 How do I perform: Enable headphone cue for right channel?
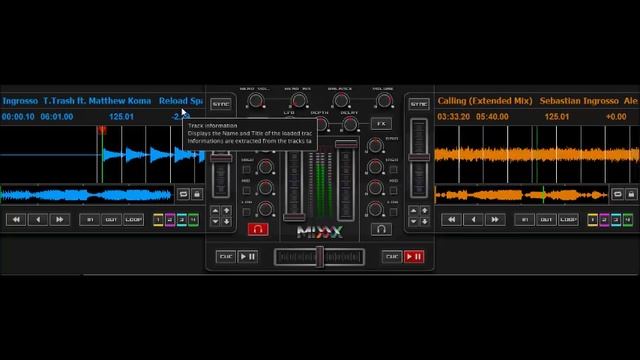click(381, 229)
